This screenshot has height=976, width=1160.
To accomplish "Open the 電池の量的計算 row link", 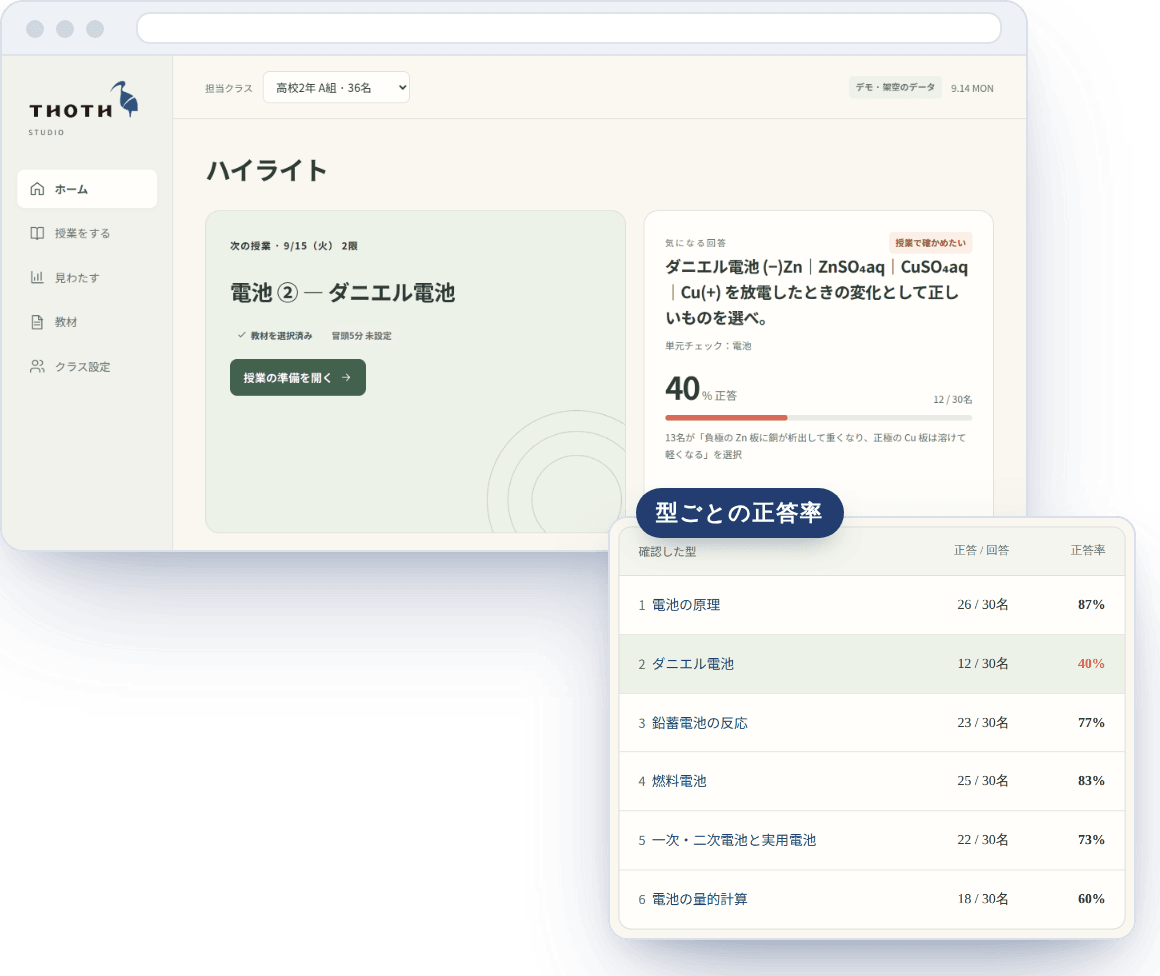I will click(699, 899).
